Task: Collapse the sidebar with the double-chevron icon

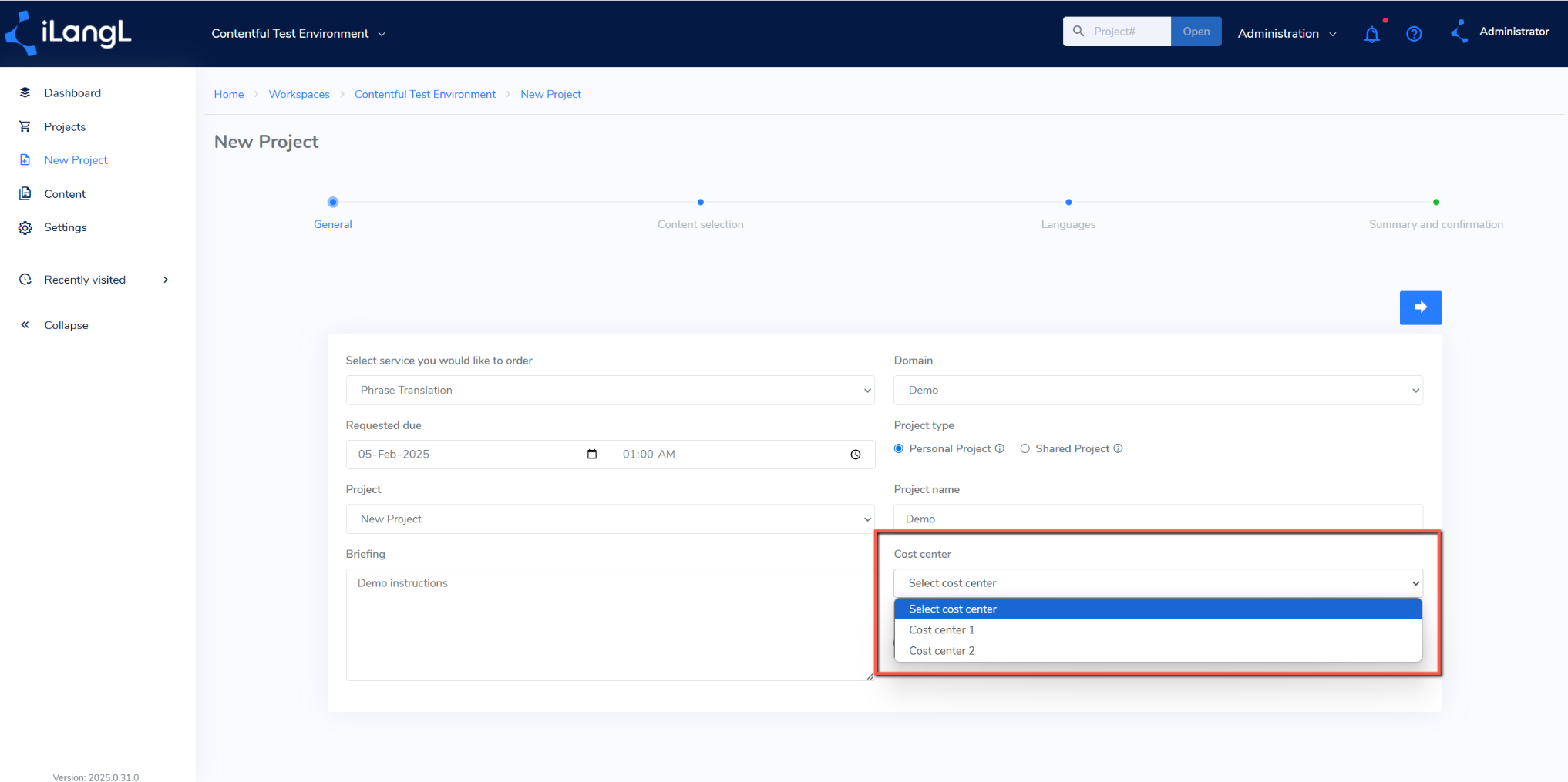Action: coord(25,325)
